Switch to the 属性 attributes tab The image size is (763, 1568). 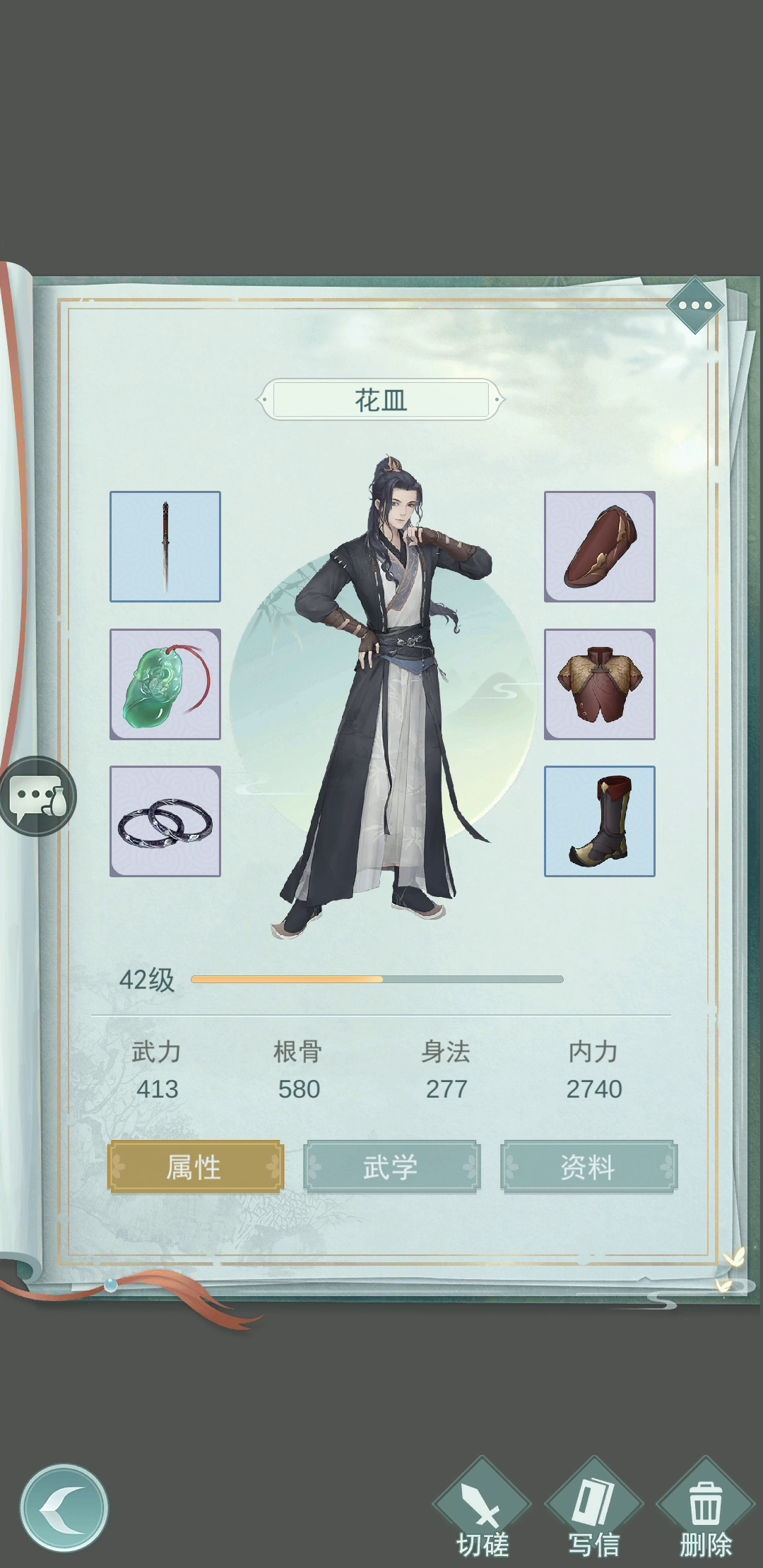[196, 1167]
